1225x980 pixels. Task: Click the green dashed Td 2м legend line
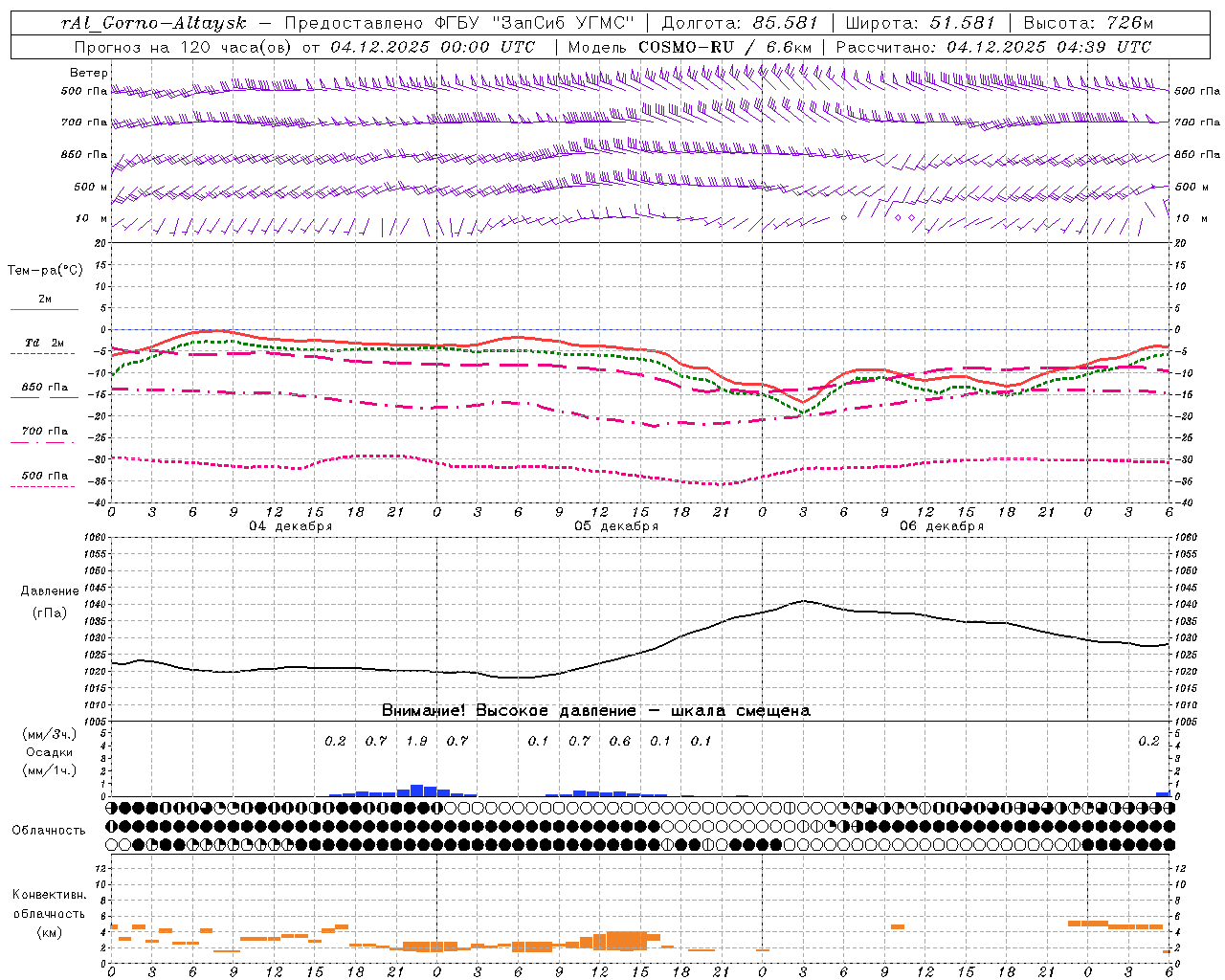tap(44, 354)
